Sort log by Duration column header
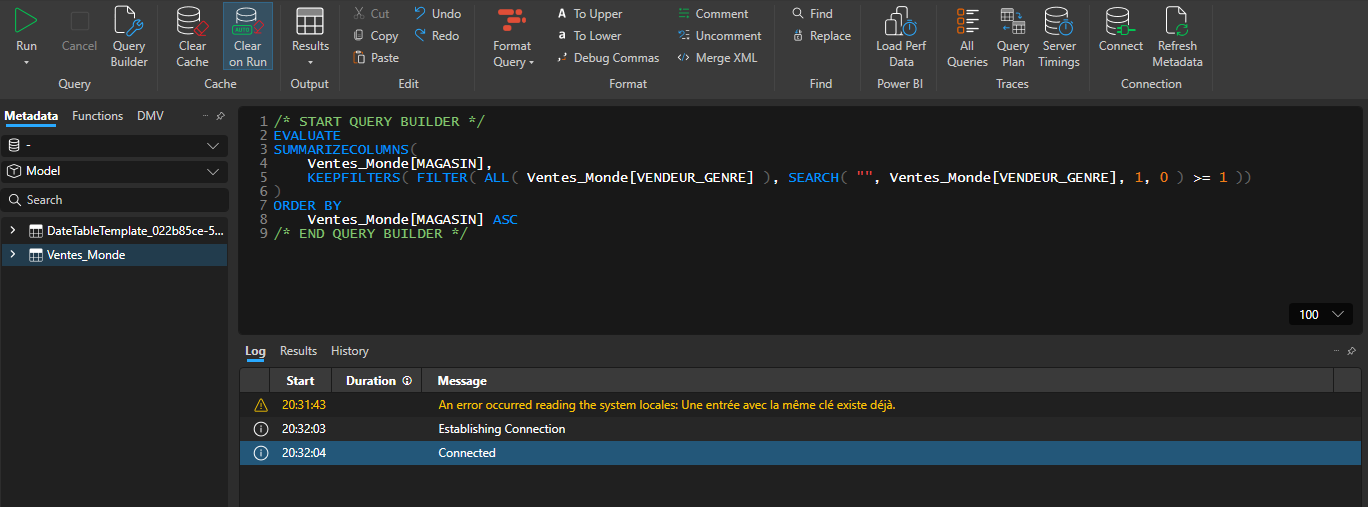Screen dimensions: 1368x507 pos(377,381)
